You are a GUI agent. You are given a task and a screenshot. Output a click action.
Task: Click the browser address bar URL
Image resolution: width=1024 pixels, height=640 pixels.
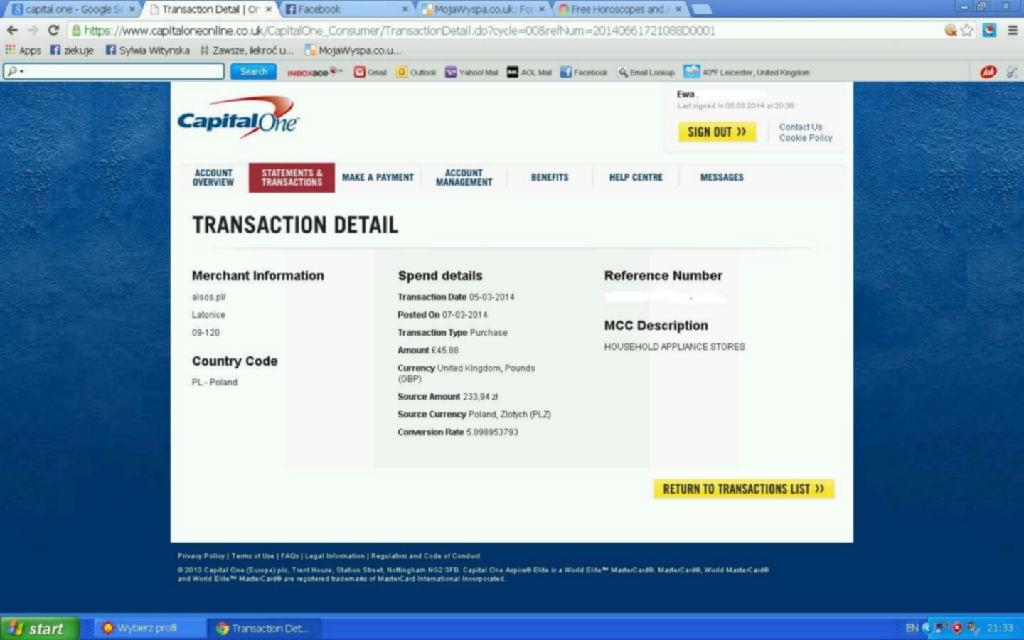pos(400,31)
